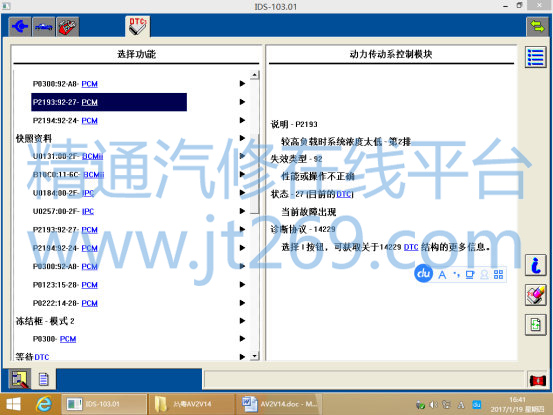
Task: Expand the 快照资料 section arrow
Action: point(242,138)
